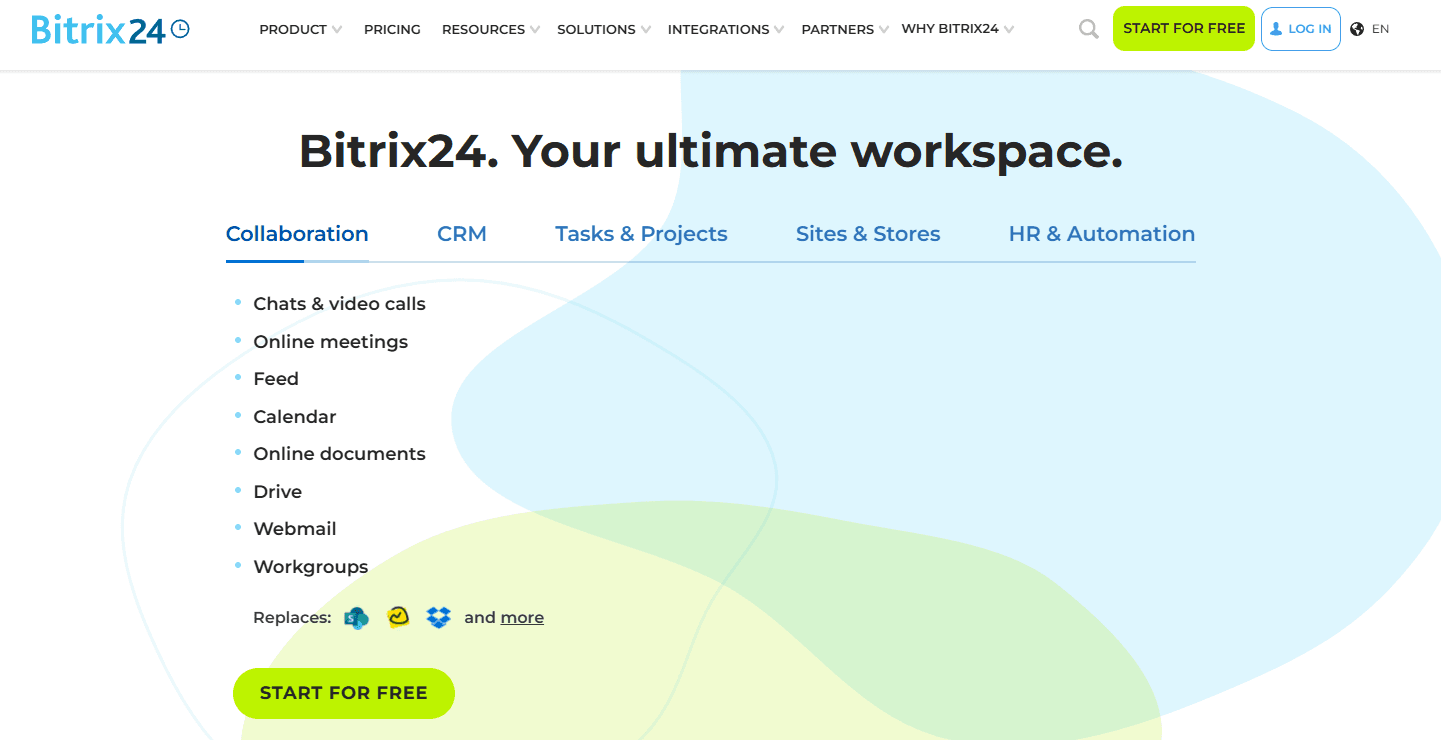Follow the underlined "more" link
1441x740 pixels.
pos(522,618)
